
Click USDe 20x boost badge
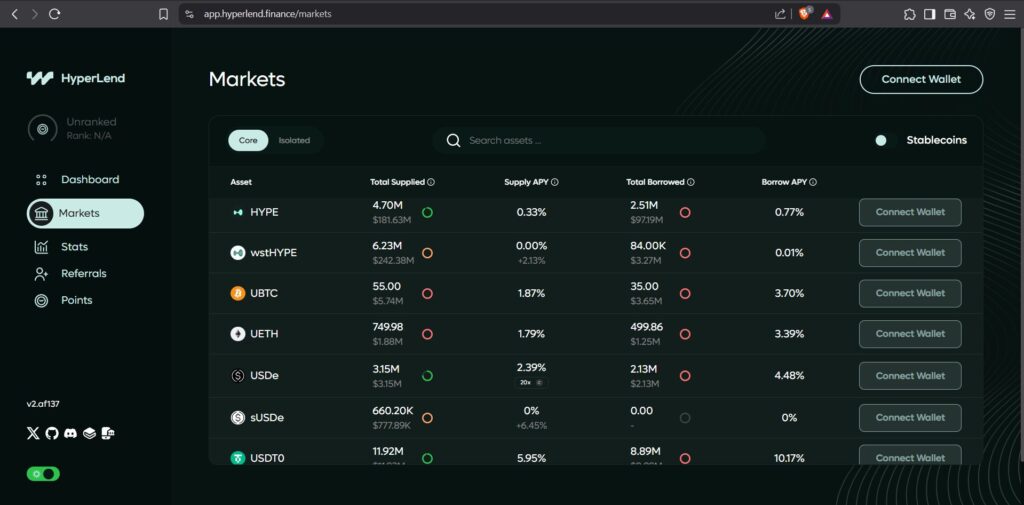pyautogui.click(x=531, y=383)
